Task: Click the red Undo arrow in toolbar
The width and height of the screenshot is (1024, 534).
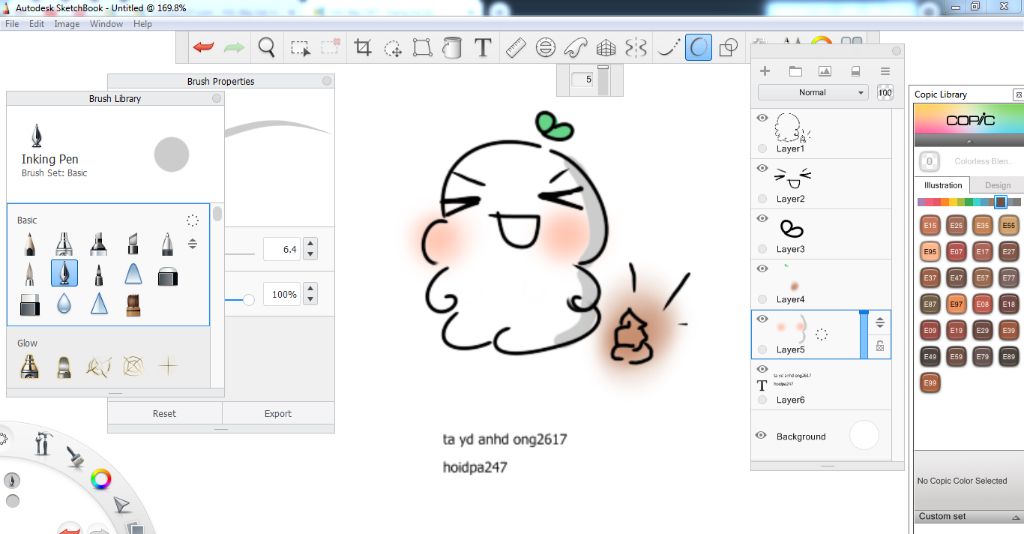Action: point(204,48)
